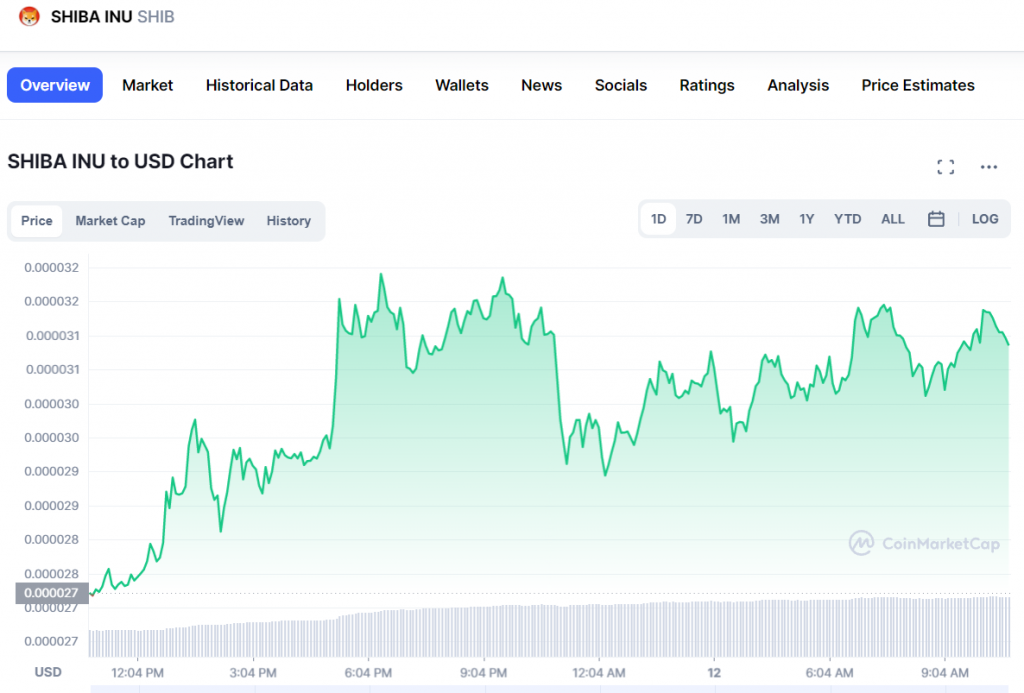Open the three-dot chart options menu
Screen dimensions: 1024x693
pyautogui.click(x=989, y=167)
